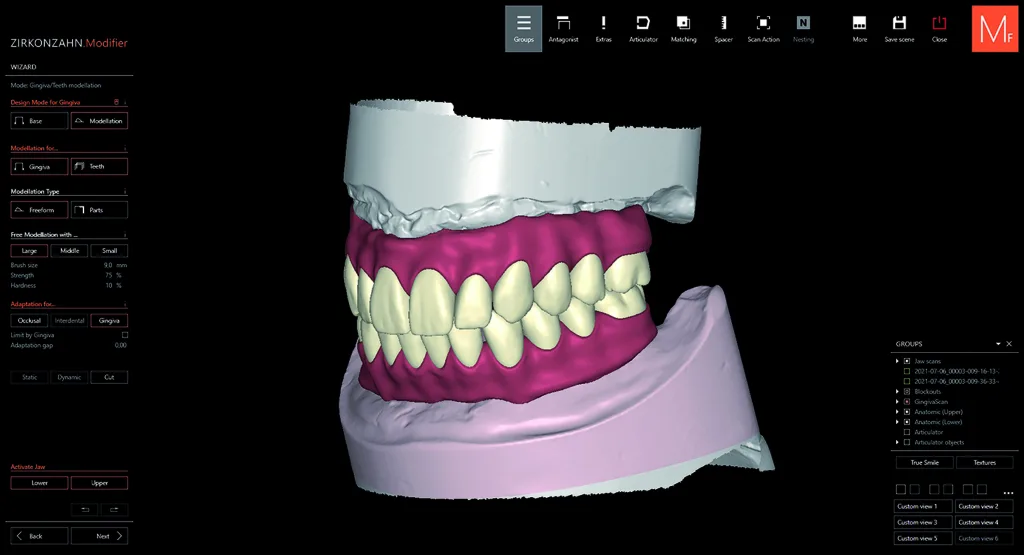Expand the Anatomic (Upper) node
Image resolution: width=1024 pixels, height=555 pixels.
pos(897,412)
